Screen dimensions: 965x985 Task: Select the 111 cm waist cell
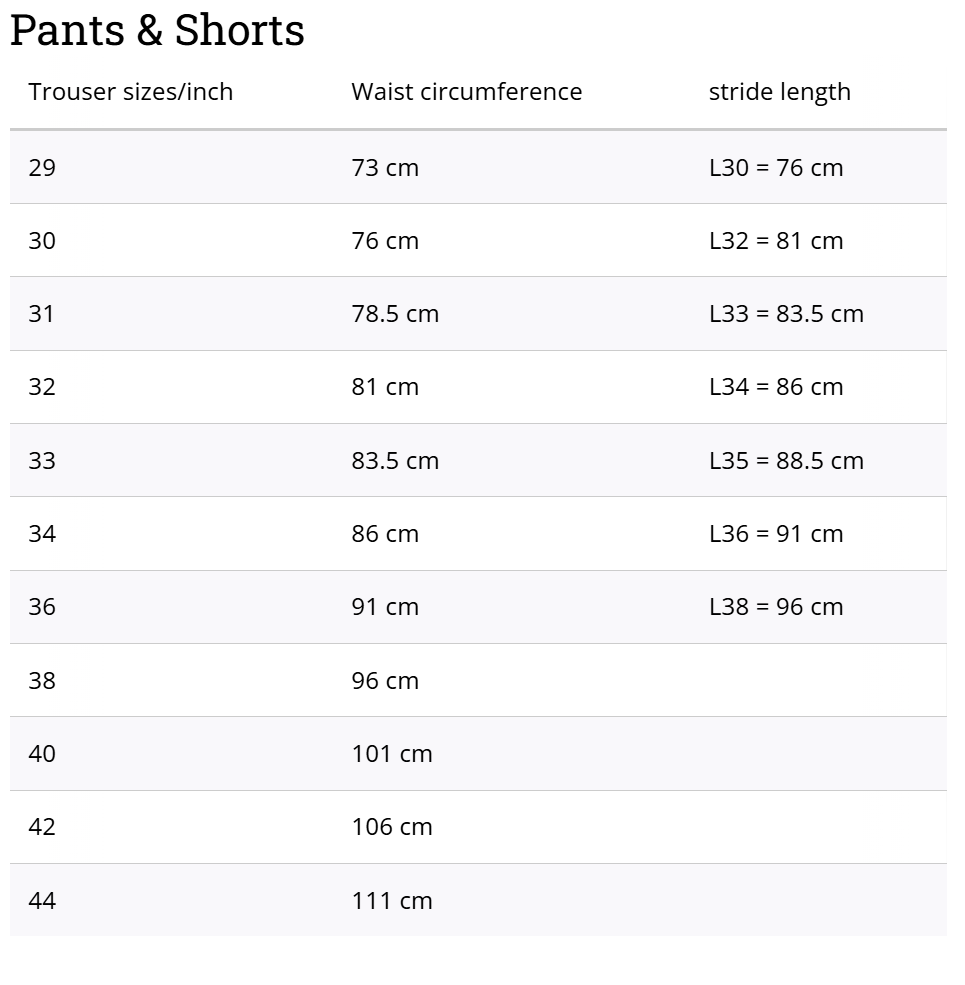[x=392, y=901]
